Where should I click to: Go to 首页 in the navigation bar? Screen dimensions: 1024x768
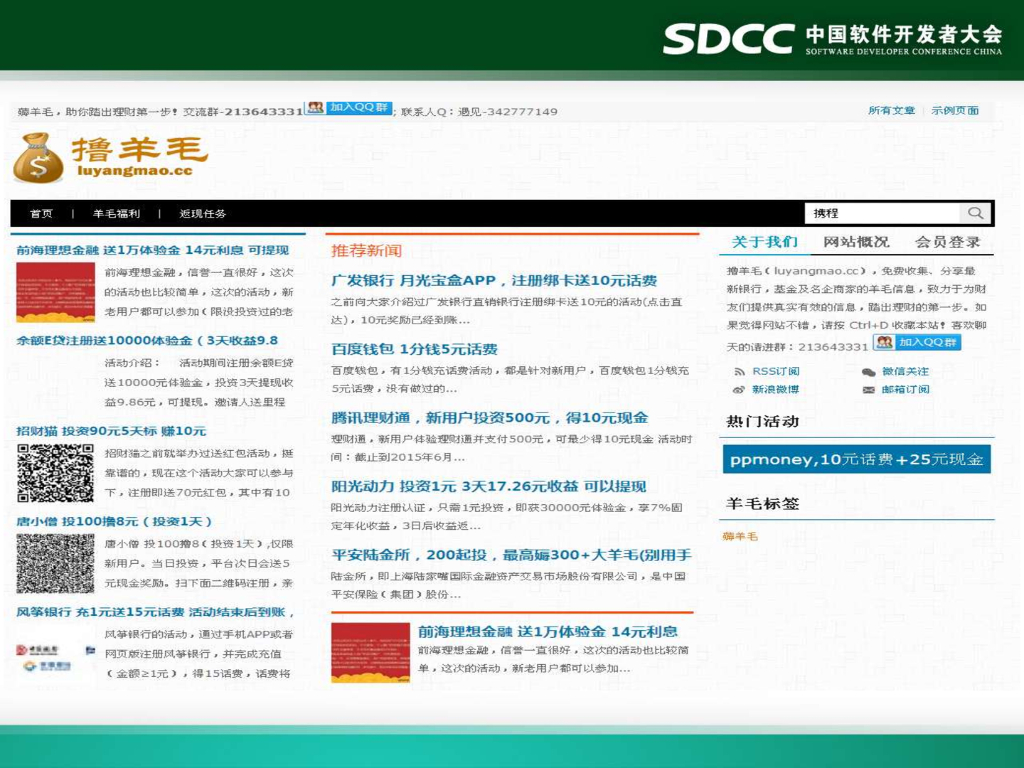pyautogui.click(x=41, y=214)
